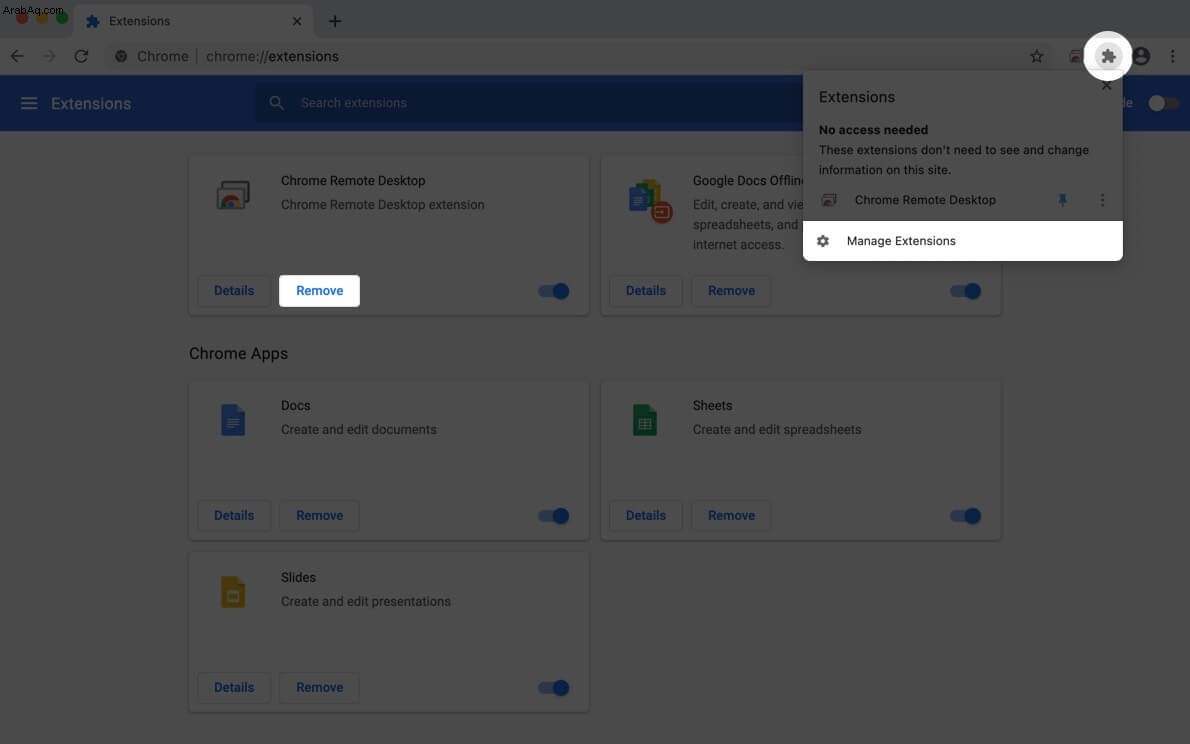Click the gear icon beside Manage Extensions
Viewport: 1190px width, 744px height.
823,241
